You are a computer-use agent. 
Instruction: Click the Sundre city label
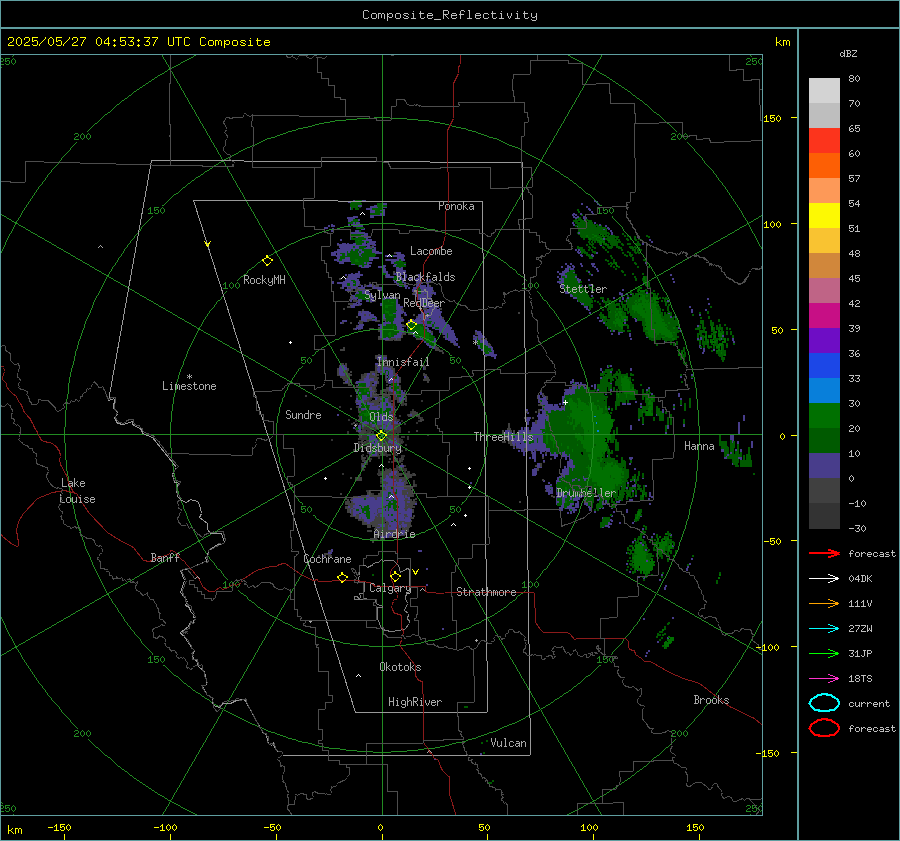pyautogui.click(x=303, y=414)
